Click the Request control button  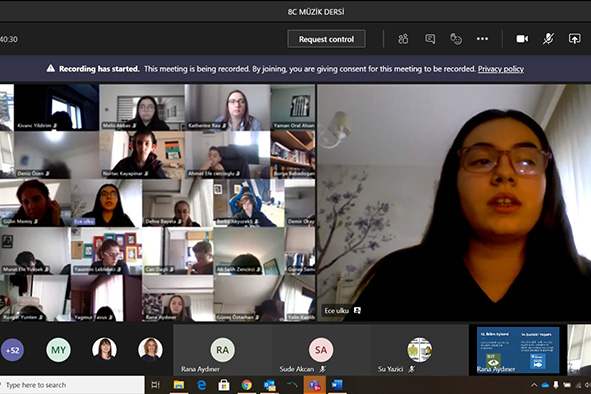pyautogui.click(x=326, y=39)
